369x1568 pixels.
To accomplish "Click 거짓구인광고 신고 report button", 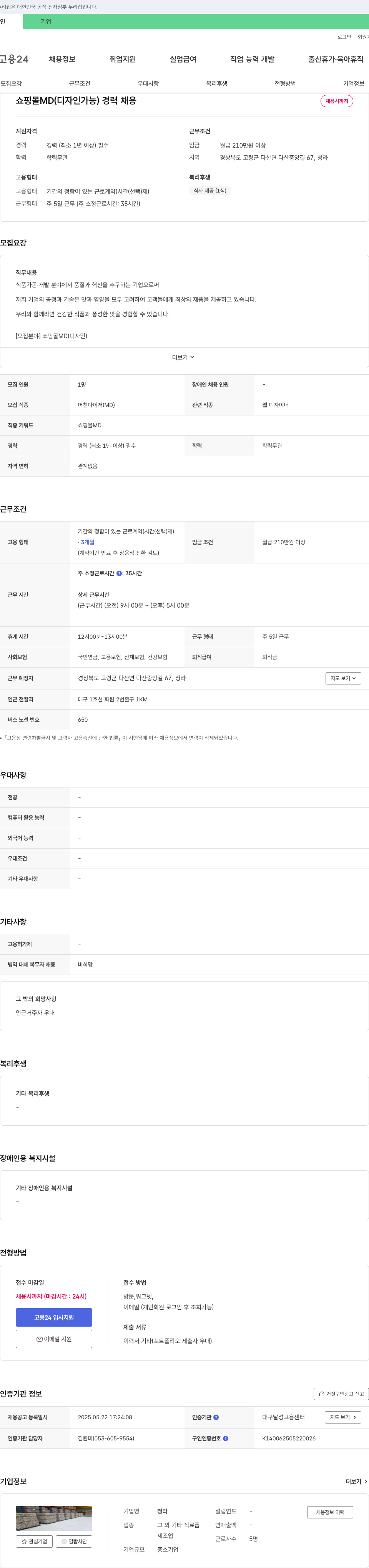I will click(341, 1394).
